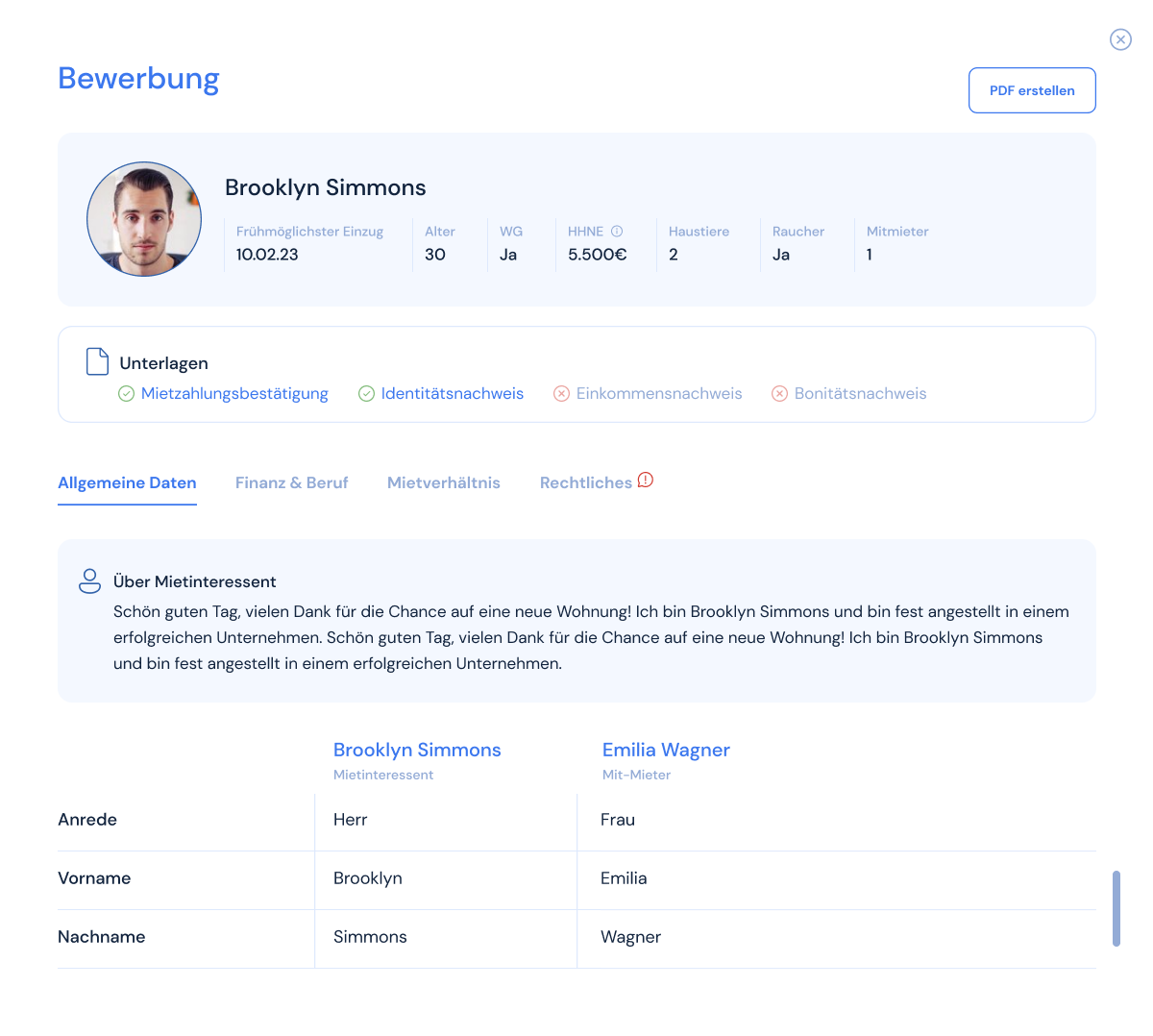Select Brooklyn Simmons Mietinteressent column header
This screenshot has width=1153, height=1036.
point(417,750)
